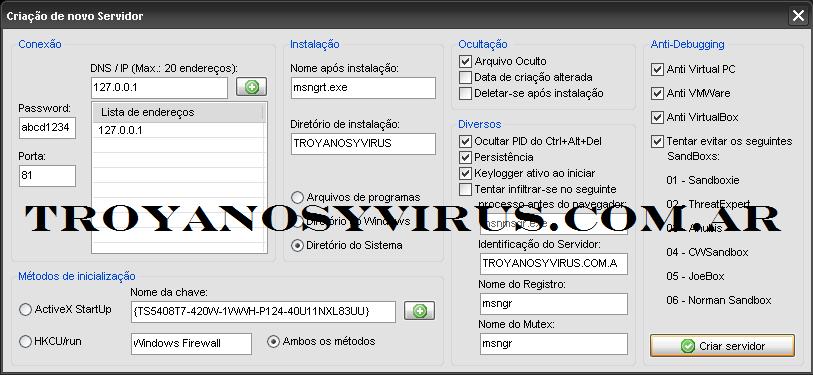Click the 06 - Norman Sandbox entry
813x375 pixels.
coord(719,300)
